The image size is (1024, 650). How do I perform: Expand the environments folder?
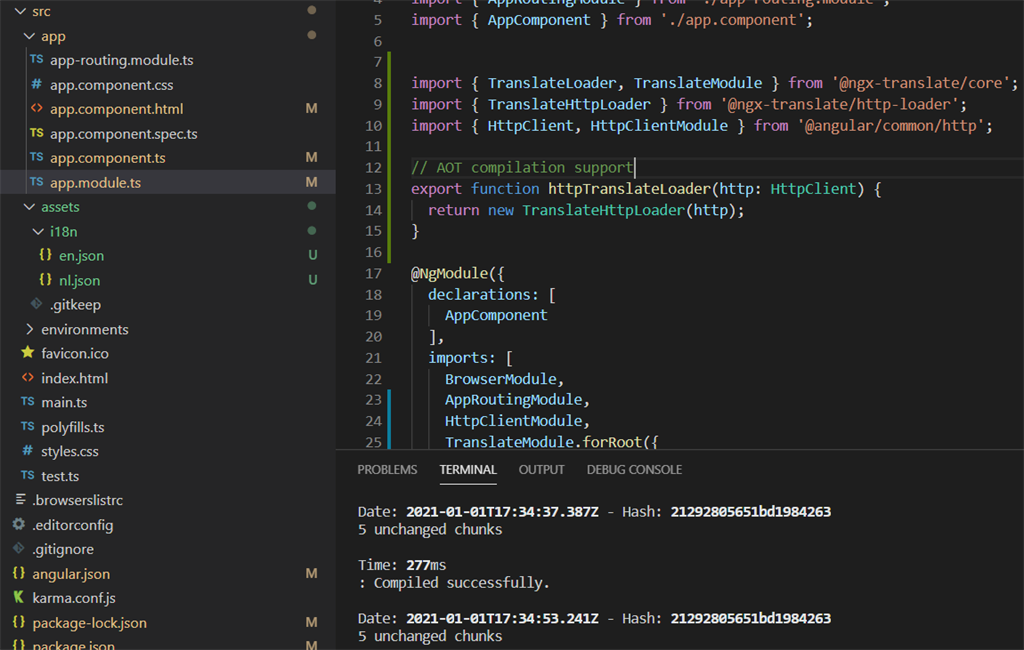29,329
